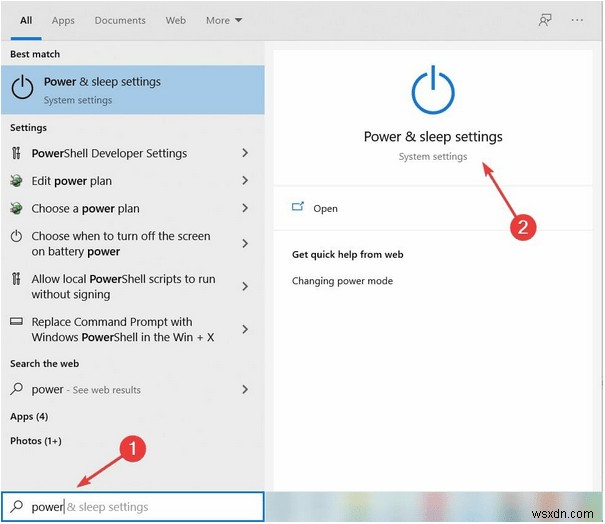Expand the Photos (1+) group
The image size is (605, 524).
click(x=36, y=441)
